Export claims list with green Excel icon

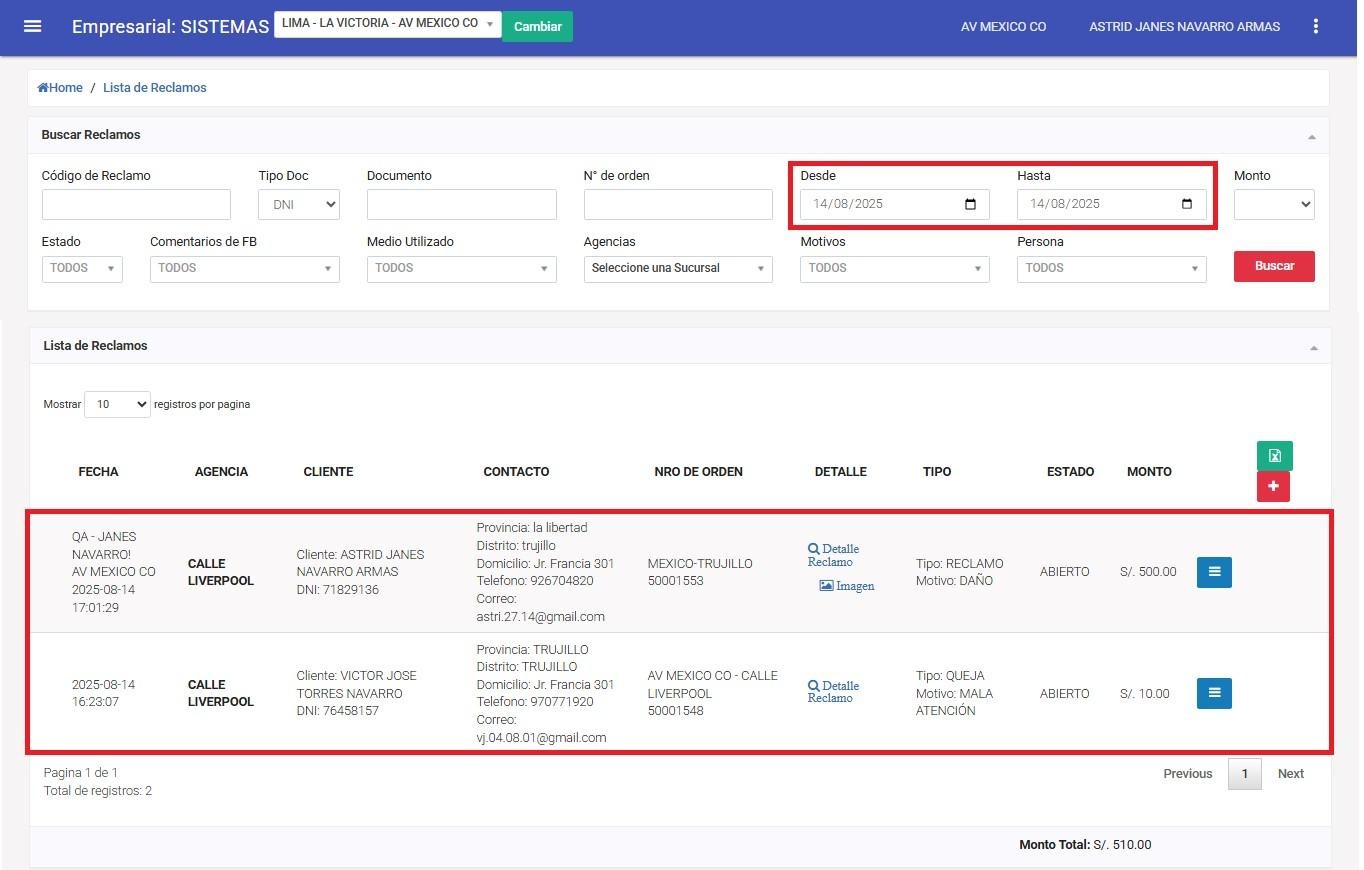pos(1274,456)
